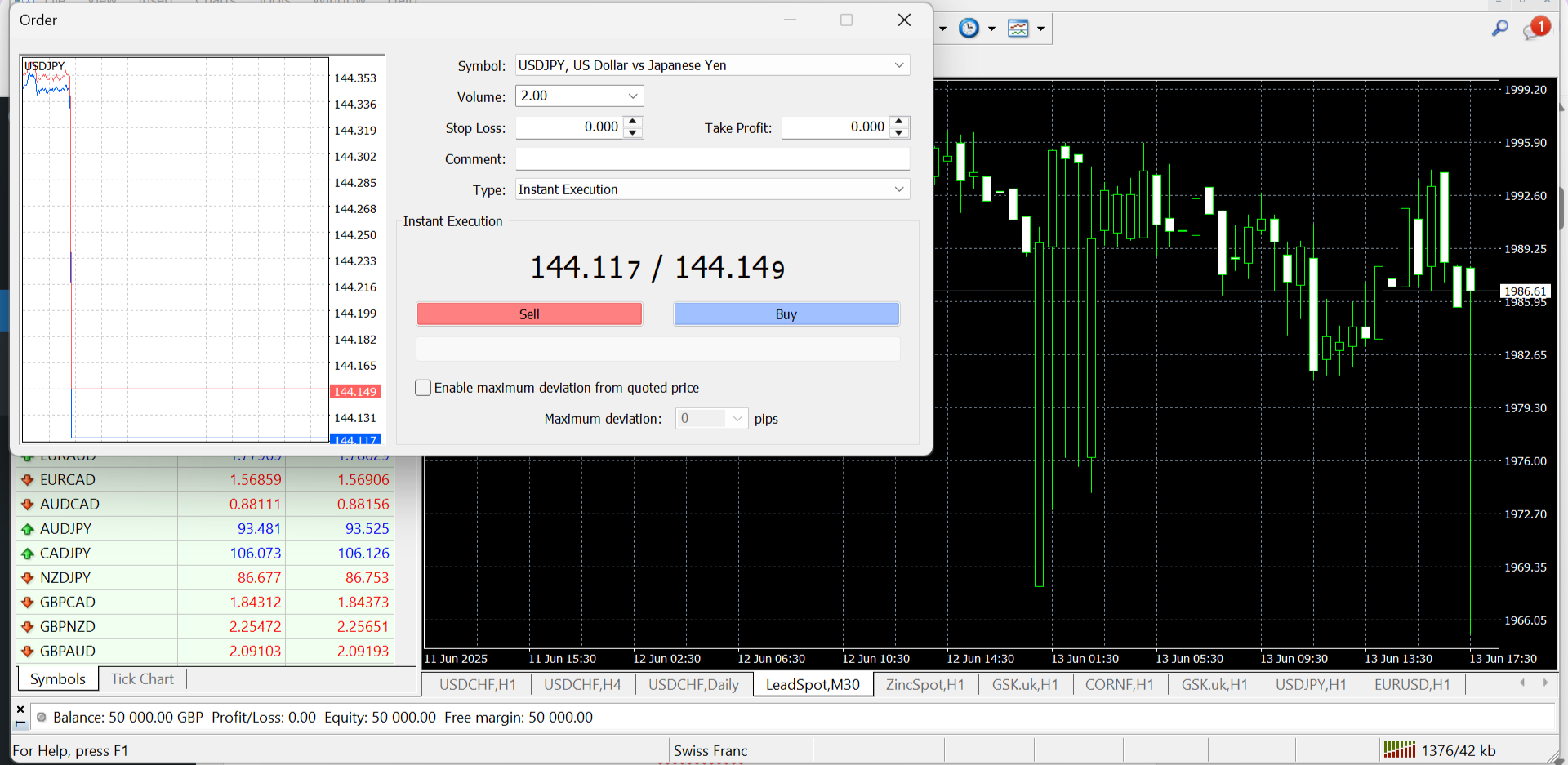Decrease the Take Profit value
Screen dimensions: 1568x765
coord(899,132)
